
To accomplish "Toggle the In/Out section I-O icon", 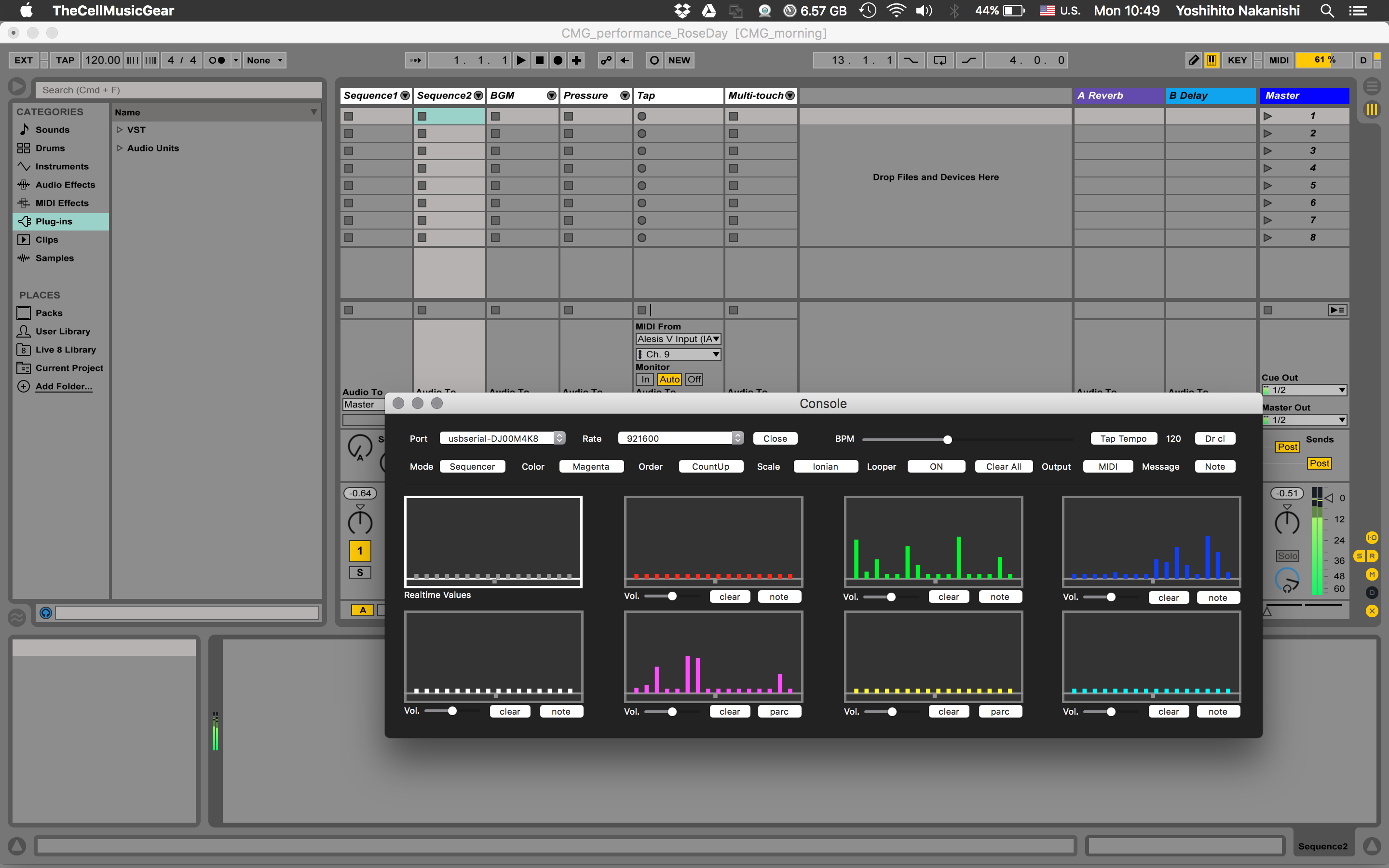I will (1372, 538).
